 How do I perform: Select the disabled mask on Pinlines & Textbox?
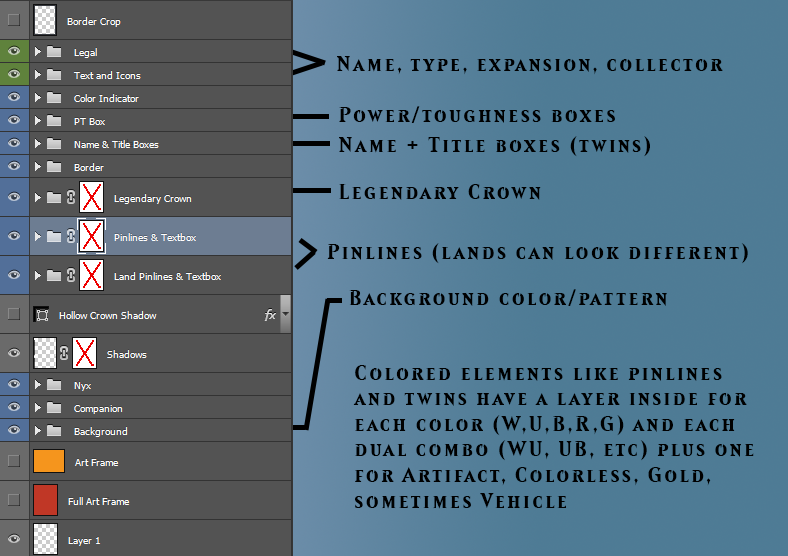[x=91, y=236]
